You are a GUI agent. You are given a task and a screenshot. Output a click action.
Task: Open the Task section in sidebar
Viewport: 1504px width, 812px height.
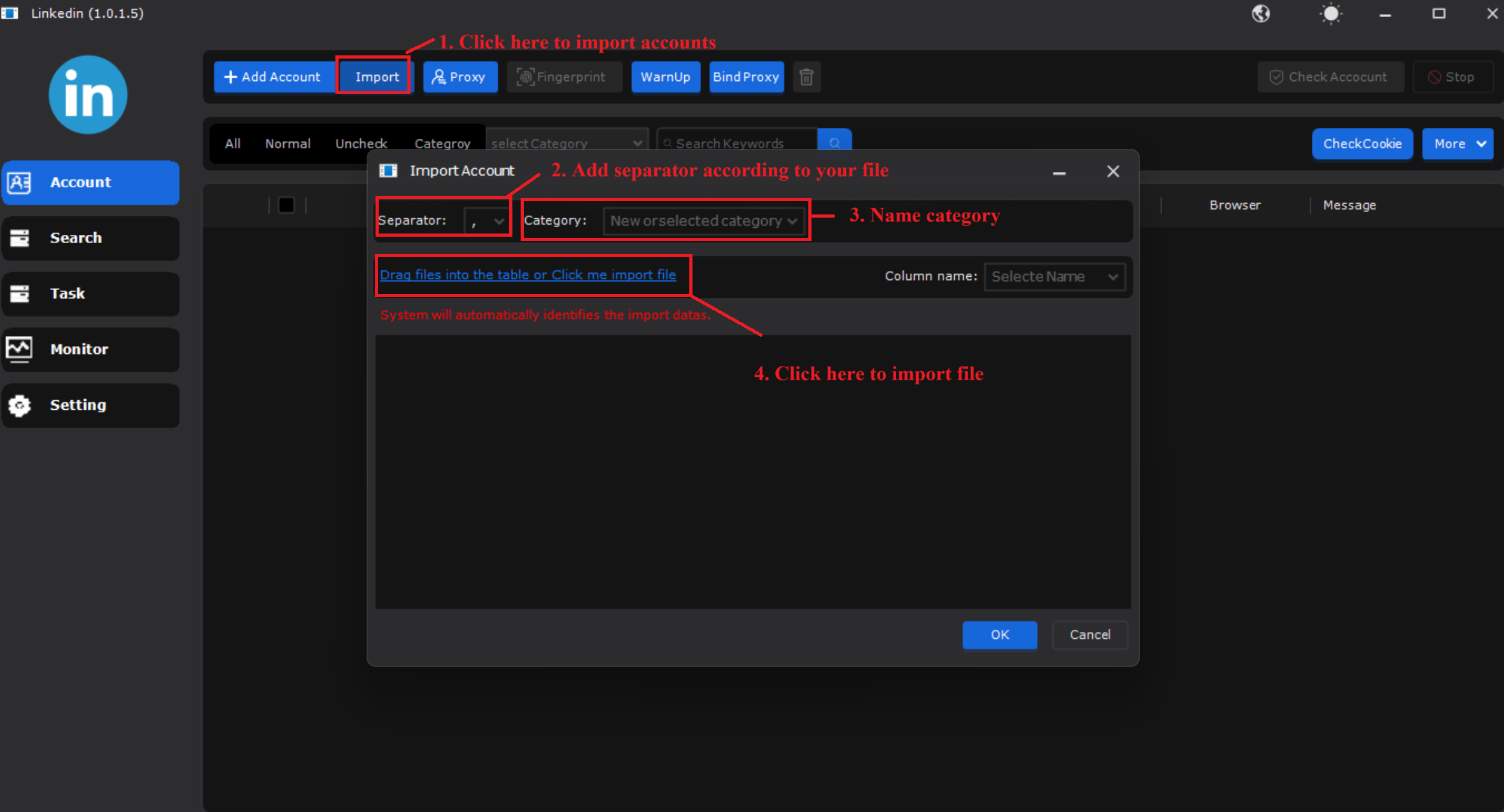90,294
